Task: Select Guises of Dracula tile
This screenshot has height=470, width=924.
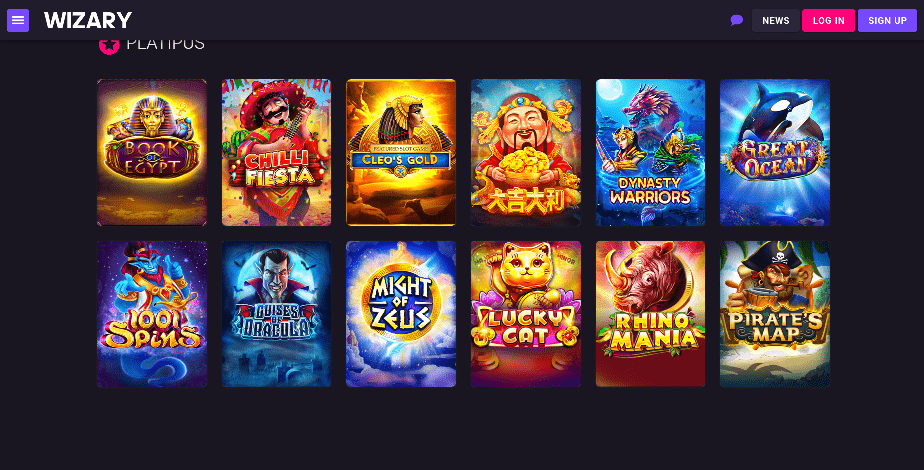Action: [276, 314]
